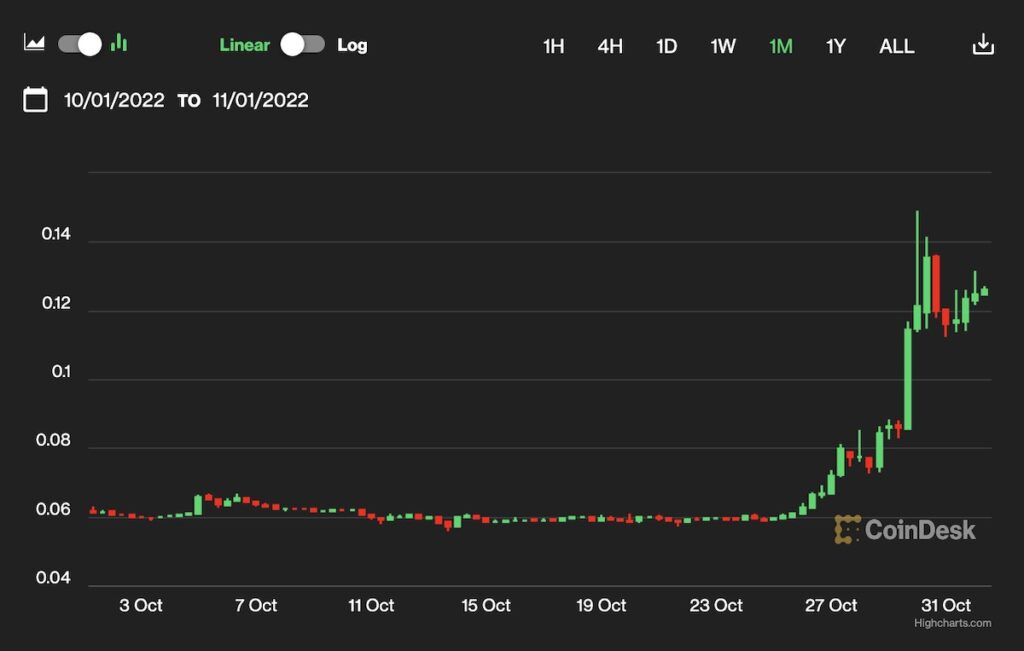
Task: Show the 1Y time range
Action: point(836,46)
